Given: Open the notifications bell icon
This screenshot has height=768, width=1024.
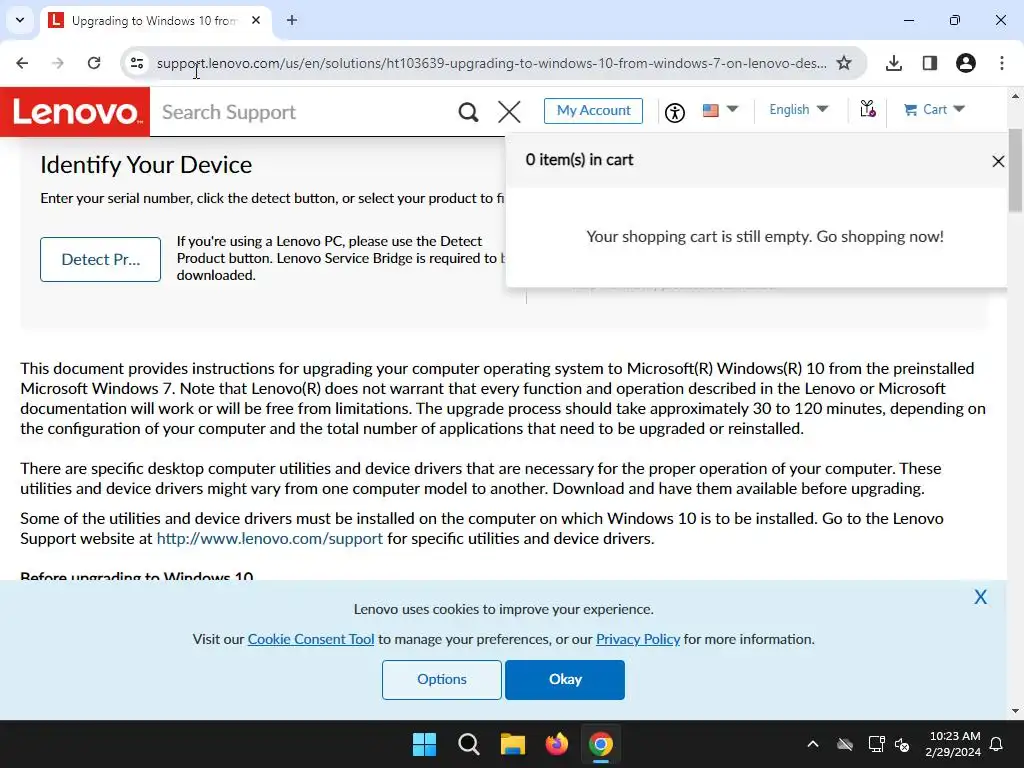Looking at the screenshot, I should 997,744.
